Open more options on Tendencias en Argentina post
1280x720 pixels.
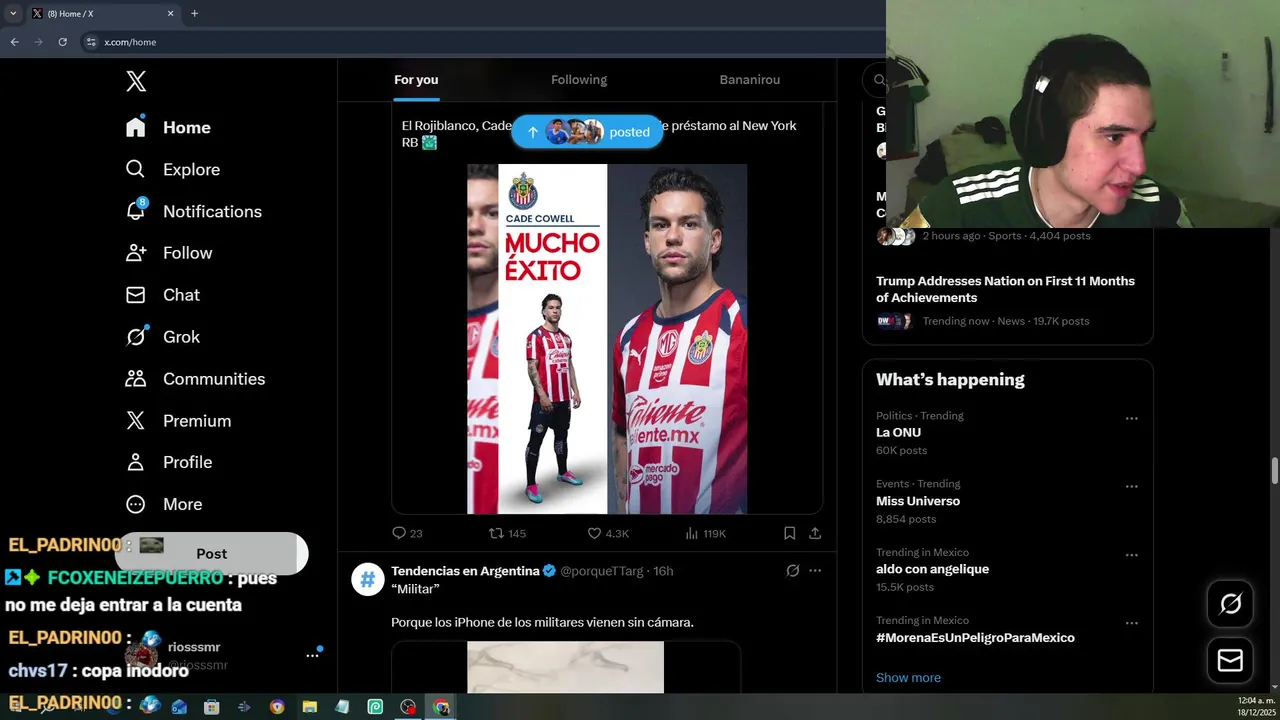tap(815, 571)
